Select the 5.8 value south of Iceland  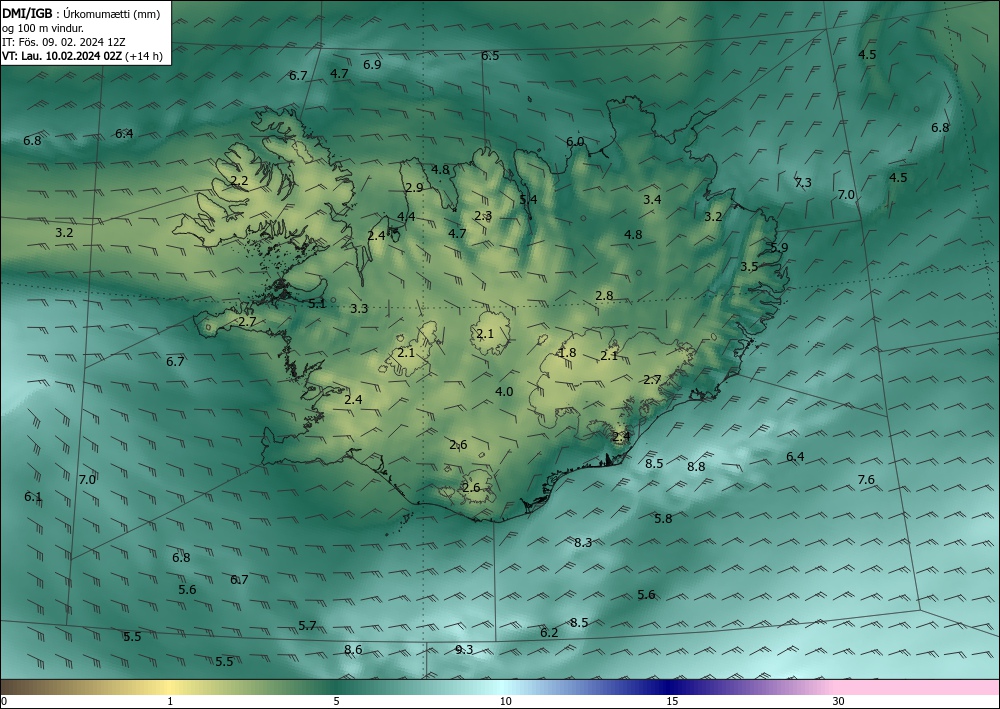[x=663, y=518]
